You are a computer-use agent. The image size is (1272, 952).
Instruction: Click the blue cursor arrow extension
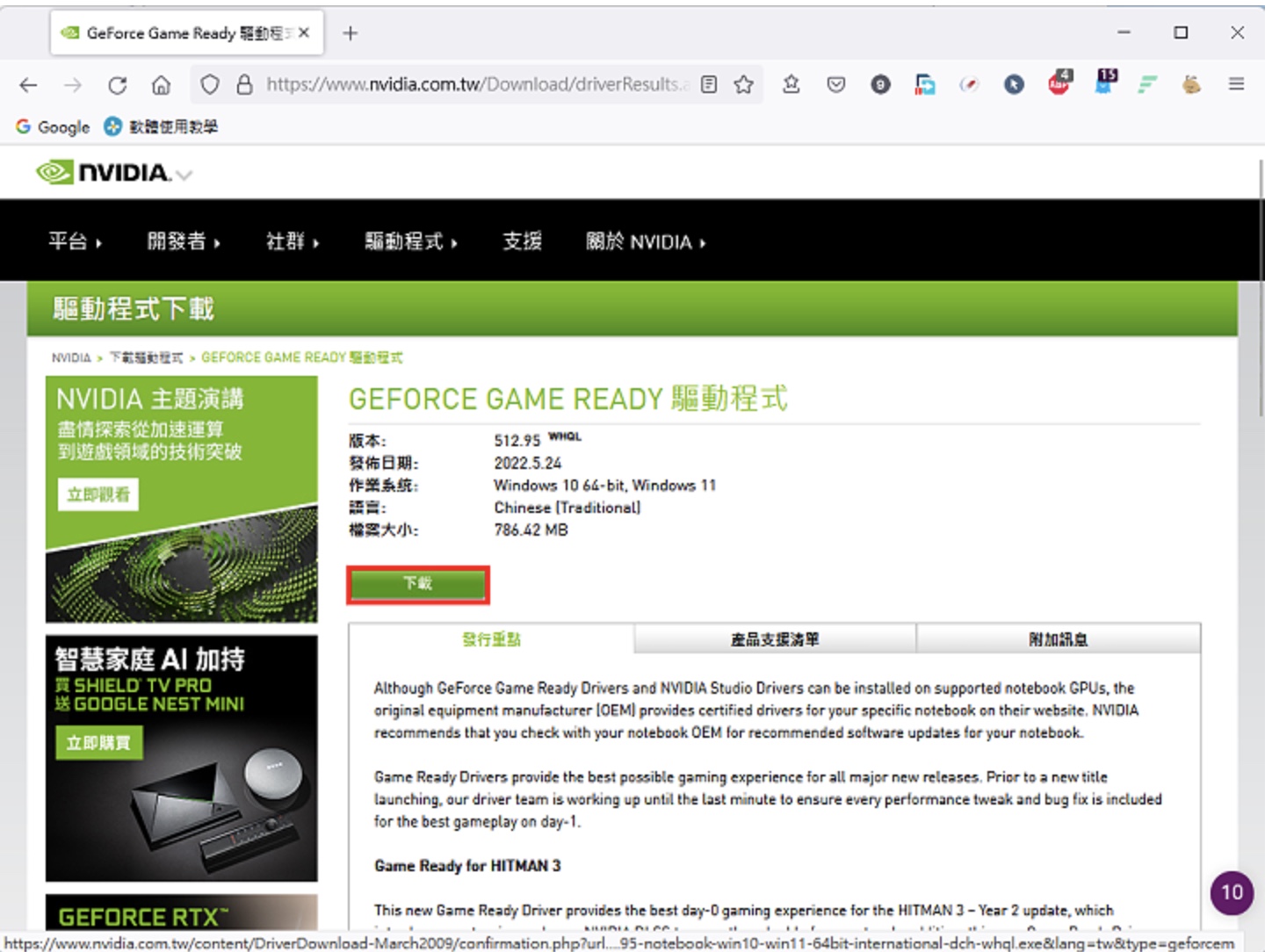pos(1014,84)
